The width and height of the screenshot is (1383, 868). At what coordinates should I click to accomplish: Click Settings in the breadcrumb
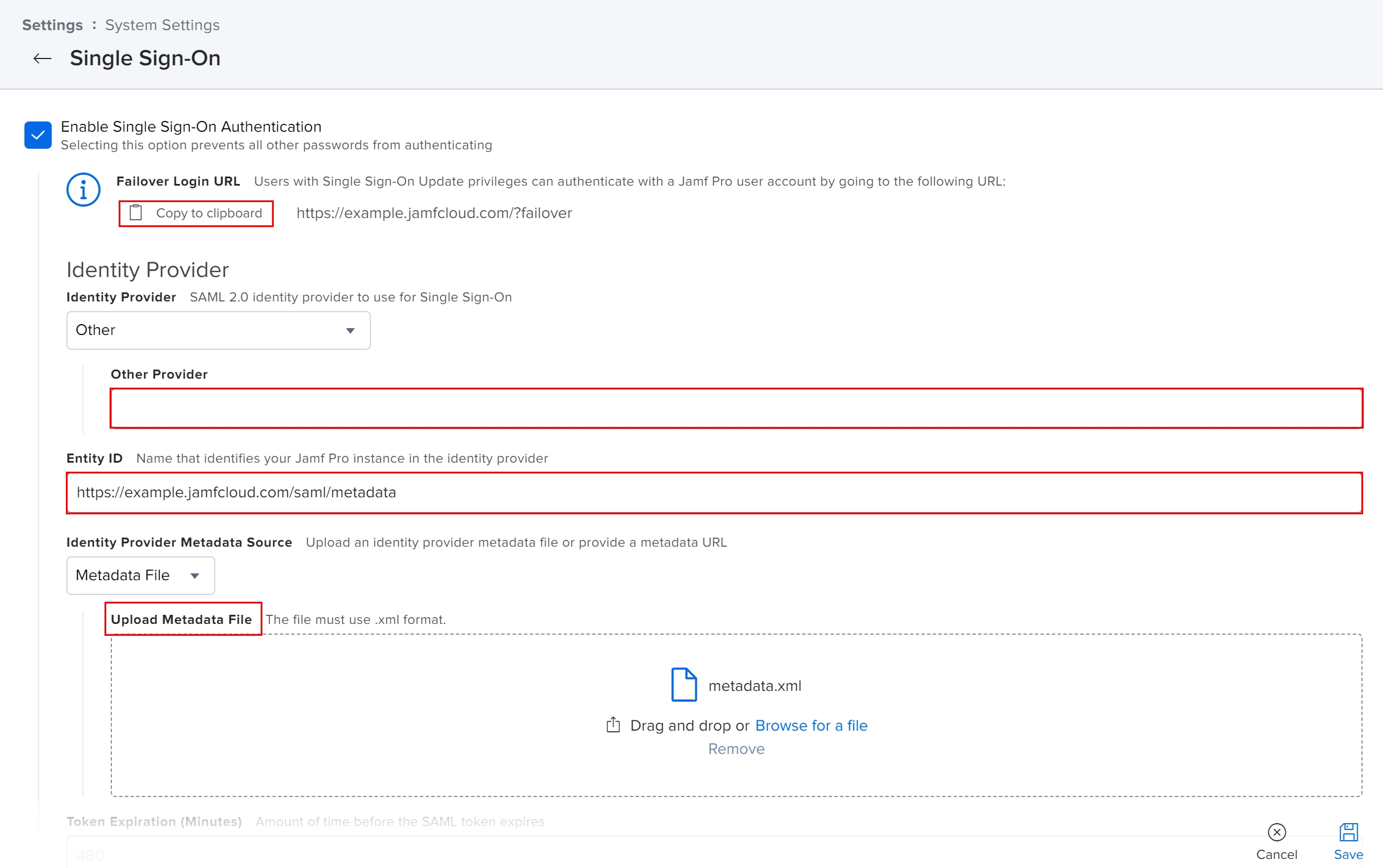tap(52, 24)
